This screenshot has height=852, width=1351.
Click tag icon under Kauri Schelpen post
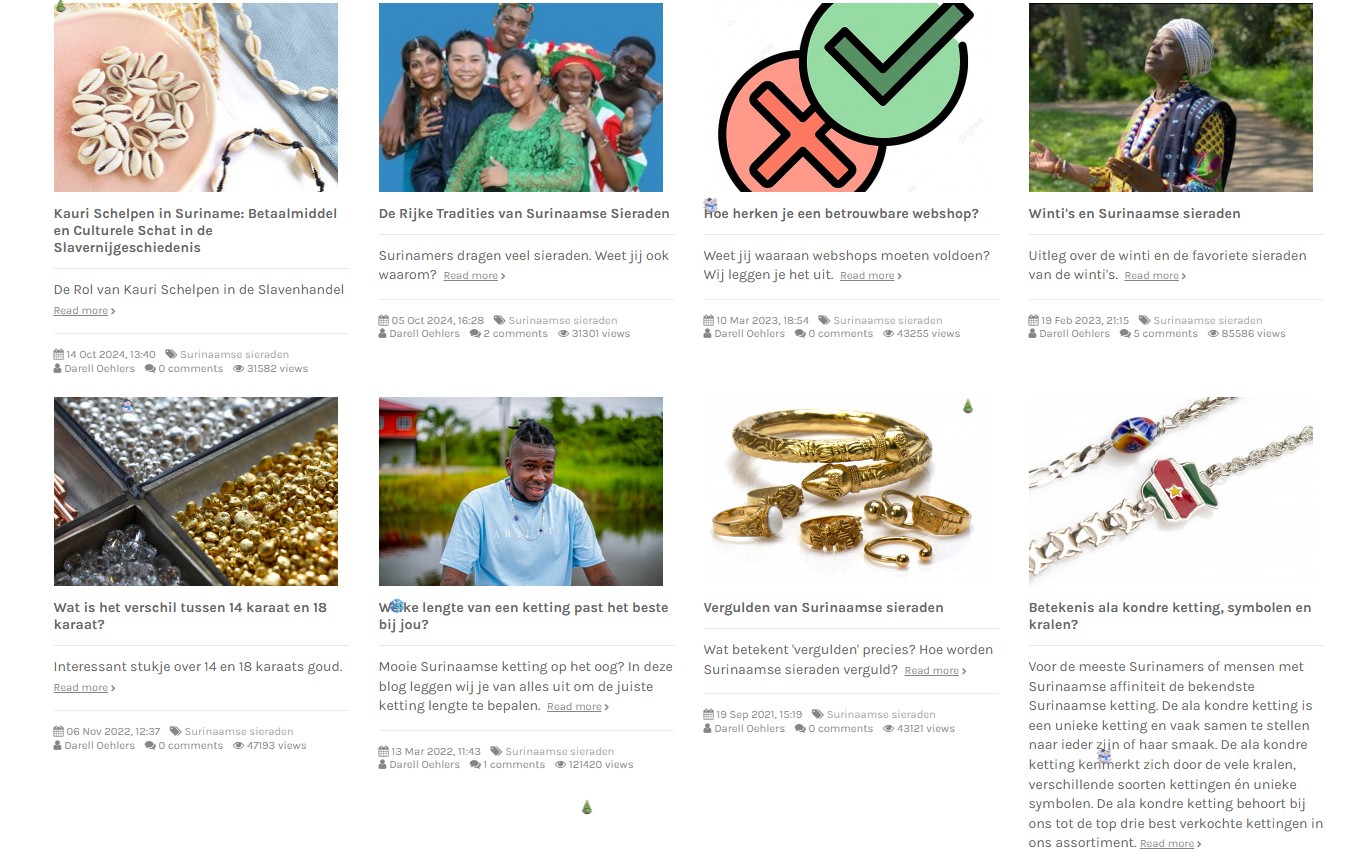(x=171, y=355)
